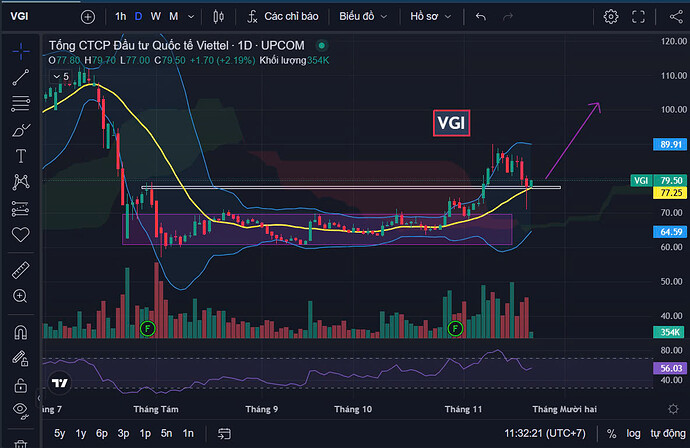
Task: Open chart settings gear icon
Action: point(611,17)
